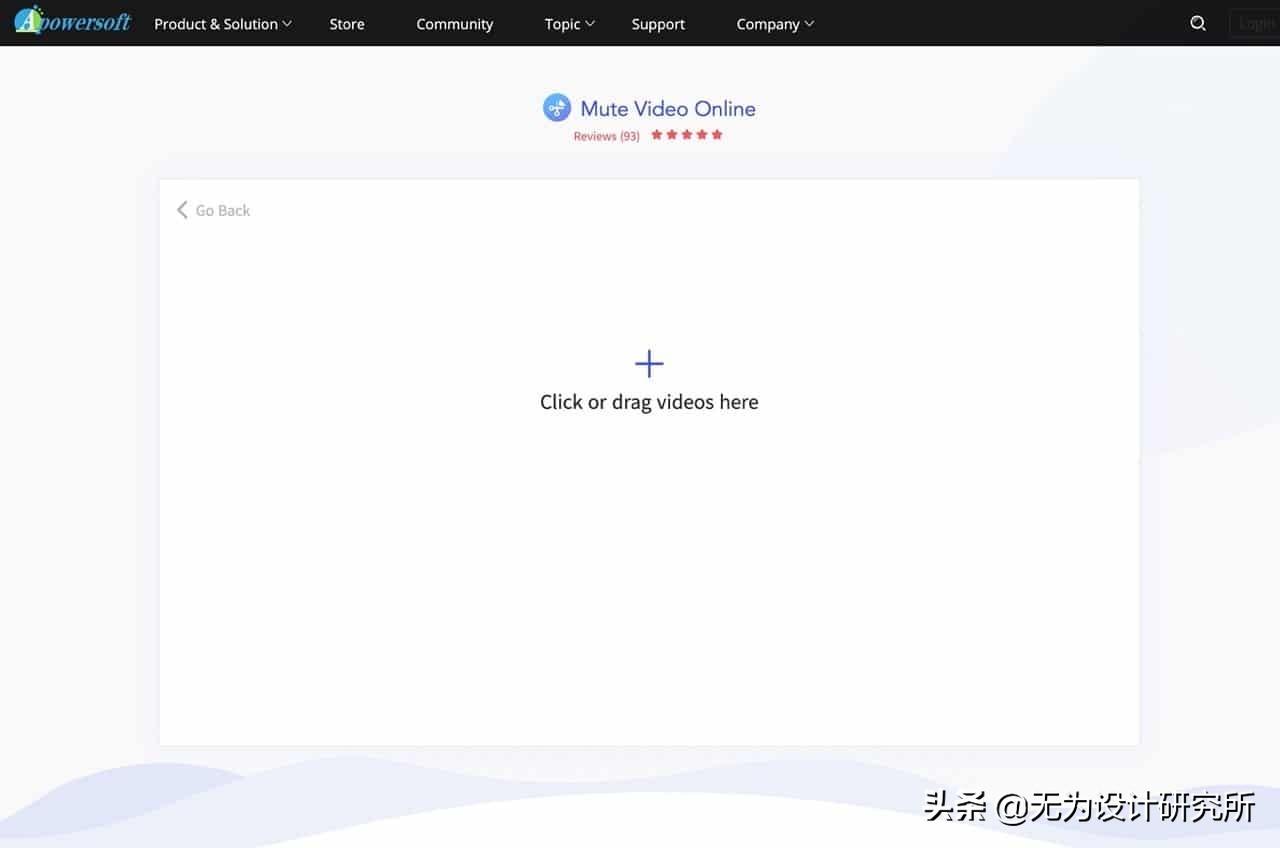1280x848 pixels.
Task: Click the Go Back link text
Action: [223, 210]
